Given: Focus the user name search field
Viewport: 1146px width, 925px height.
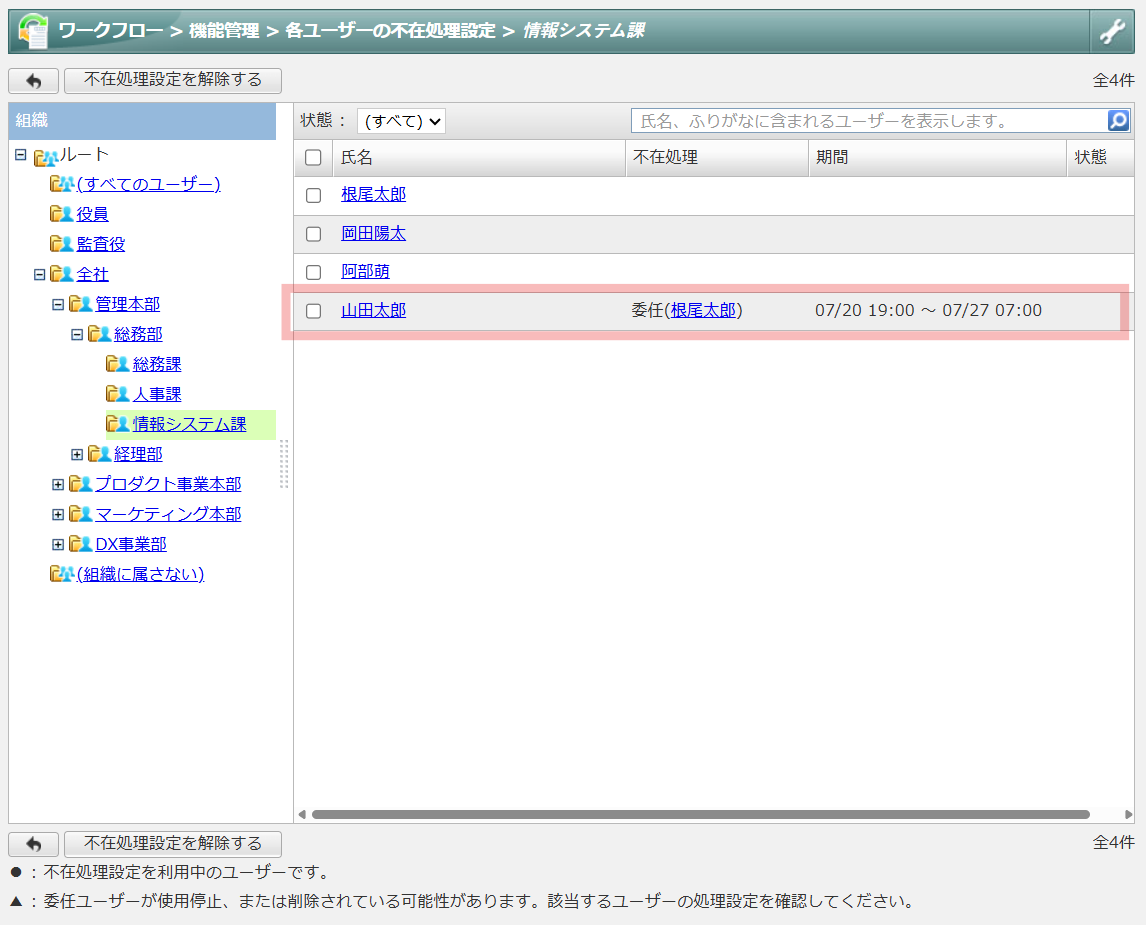Looking at the screenshot, I should coord(870,121).
